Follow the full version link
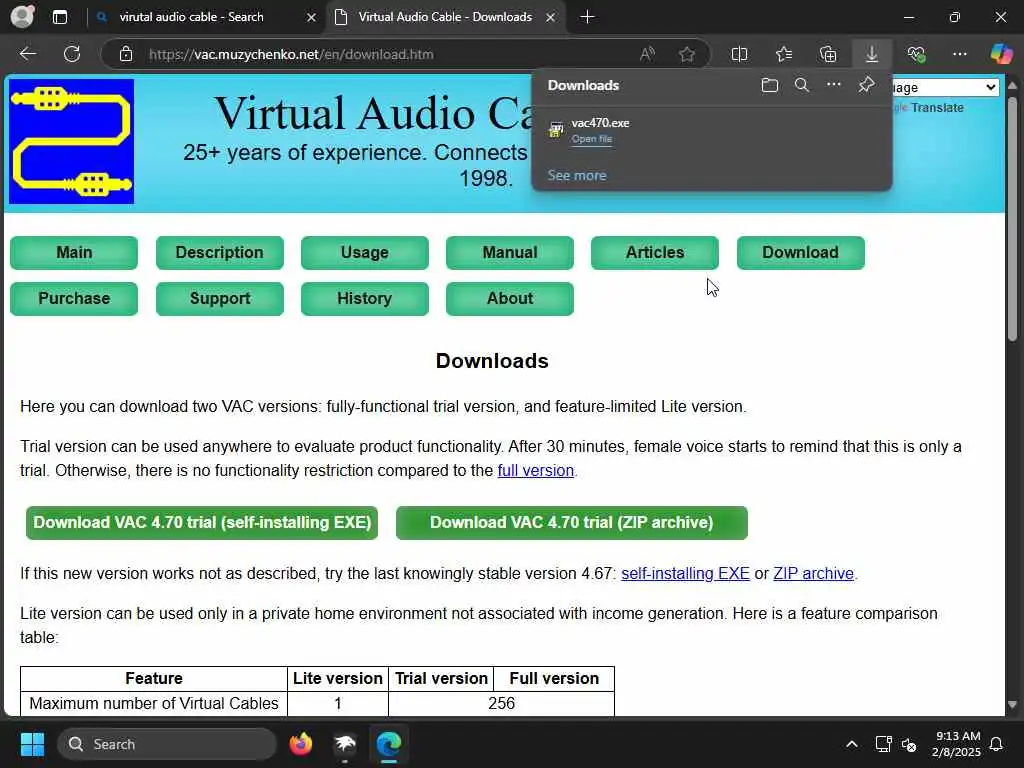The image size is (1024, 768). [x=536, y=470]
